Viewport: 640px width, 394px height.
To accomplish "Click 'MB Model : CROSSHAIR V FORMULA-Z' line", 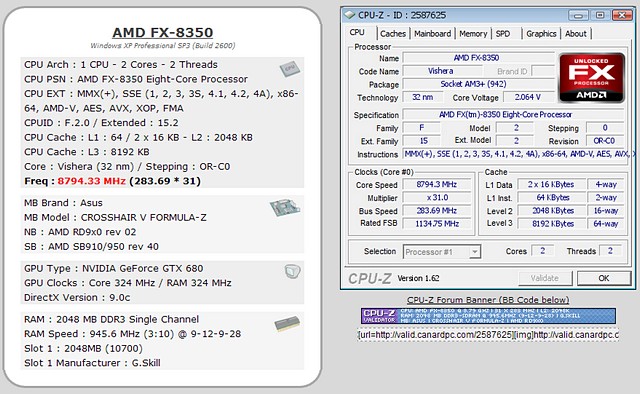I will tap(115, 217).
